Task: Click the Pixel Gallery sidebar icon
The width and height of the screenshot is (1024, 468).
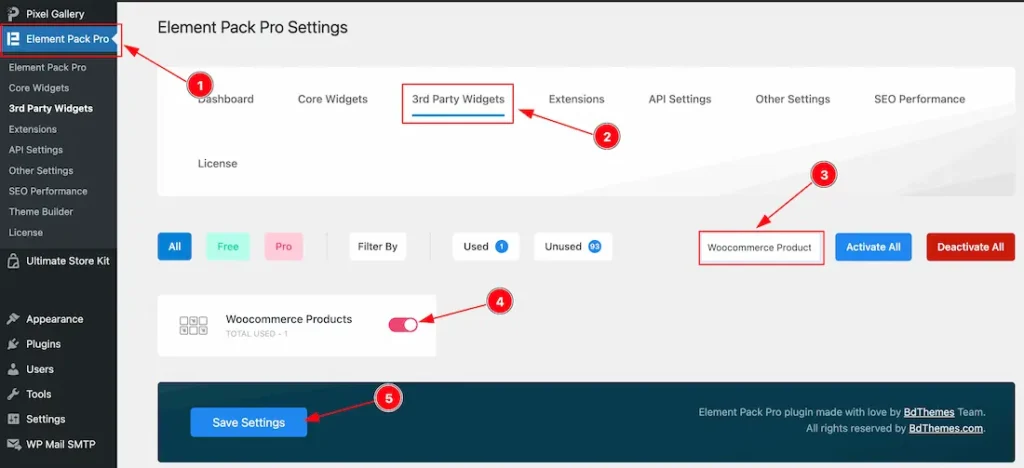Action: pyautogui.click(x=12, y=14)
